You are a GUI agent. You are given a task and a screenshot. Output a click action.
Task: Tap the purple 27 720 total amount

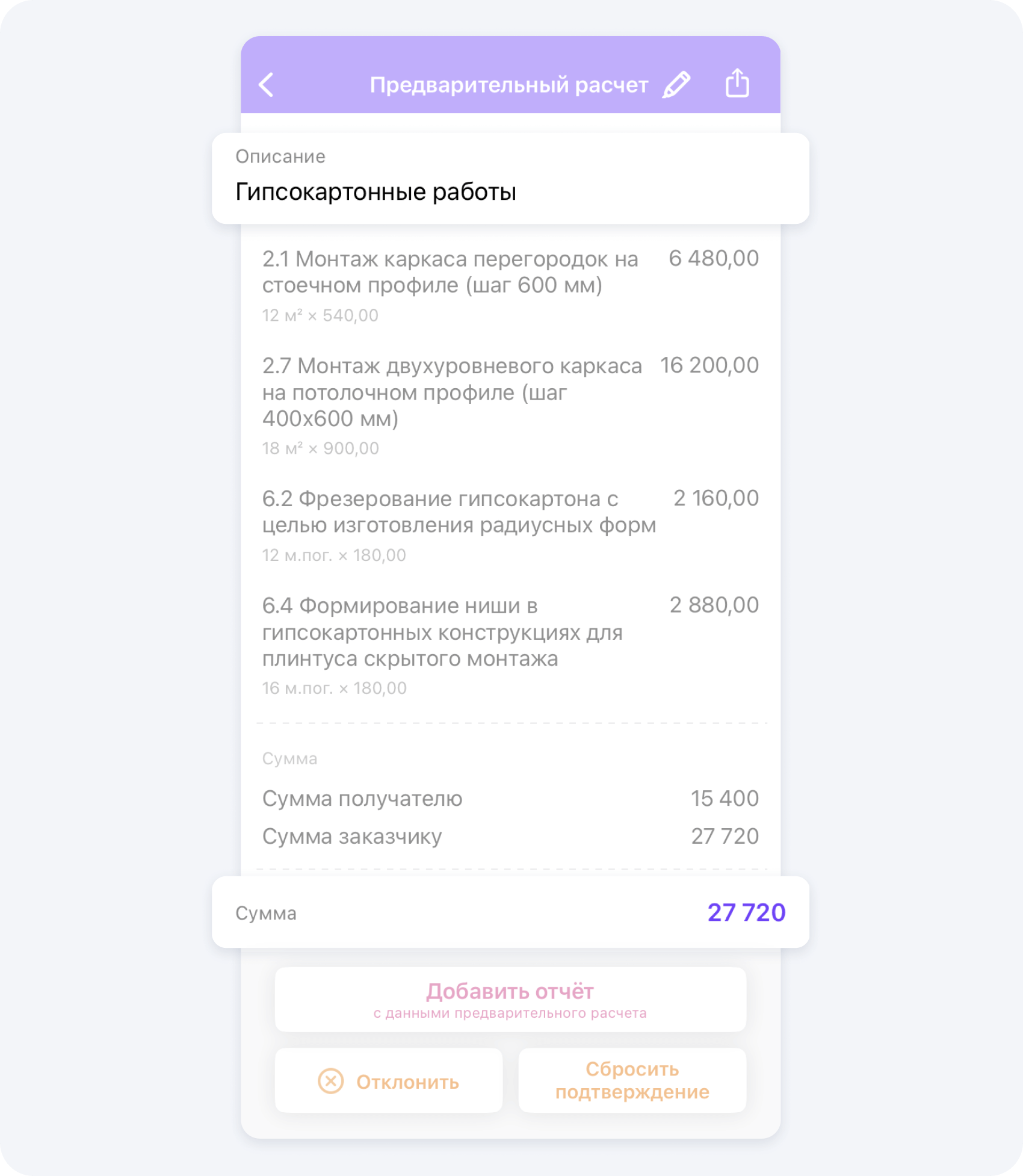point(746,912)
